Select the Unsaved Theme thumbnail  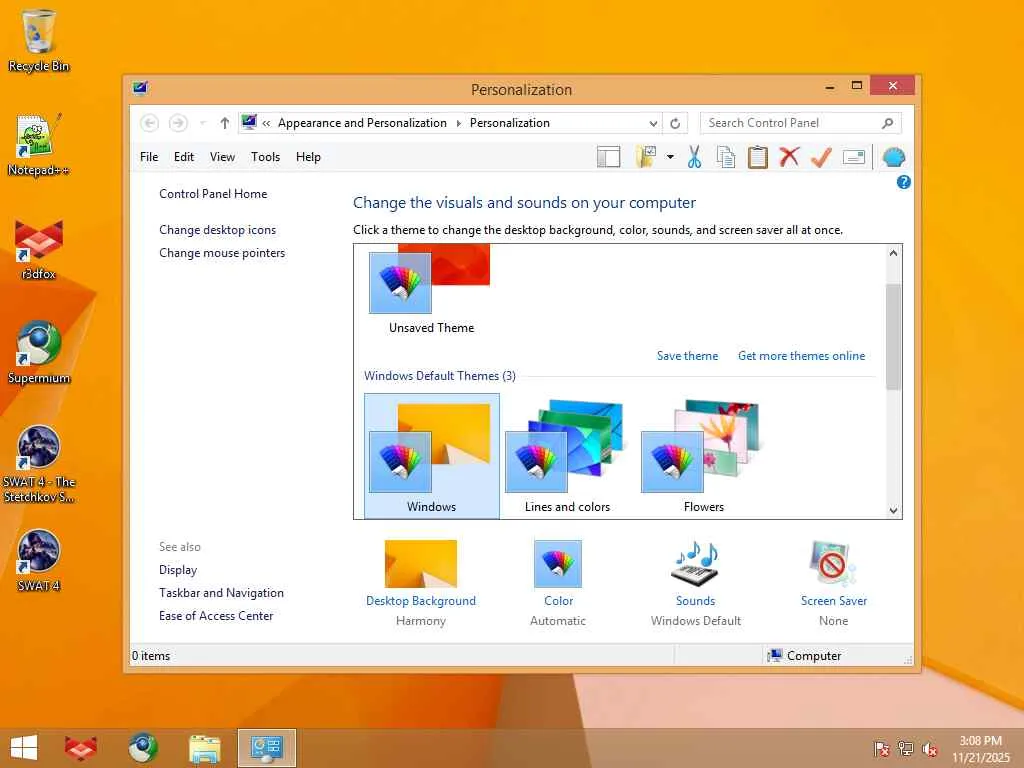[x=431, y=291]
